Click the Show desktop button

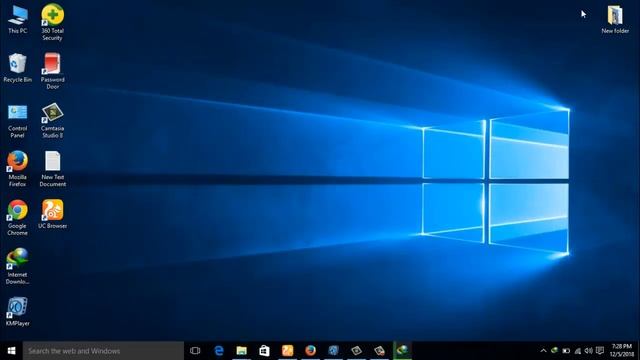pyautogui.click(x=638, y=351)
